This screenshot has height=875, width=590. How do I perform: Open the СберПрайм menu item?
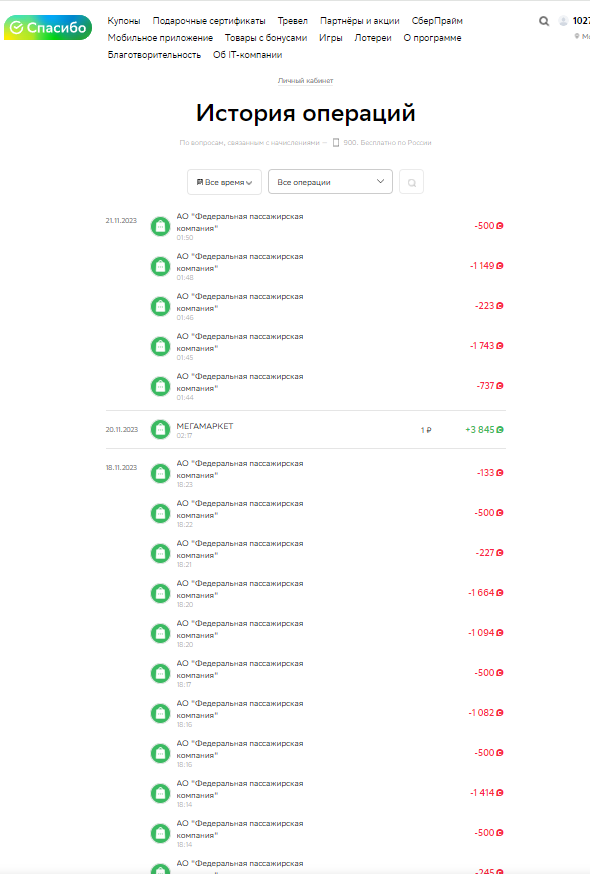click(437, 21)
